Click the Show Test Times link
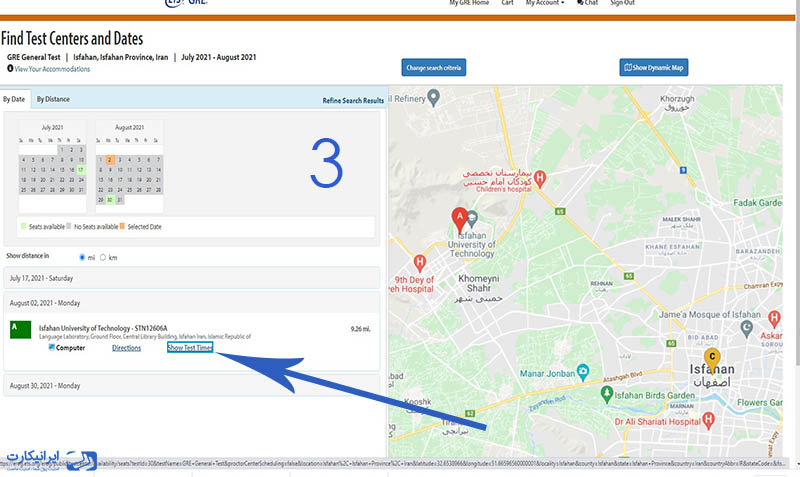800x477 pixels. pyautogui.click(x=190, y=347)
